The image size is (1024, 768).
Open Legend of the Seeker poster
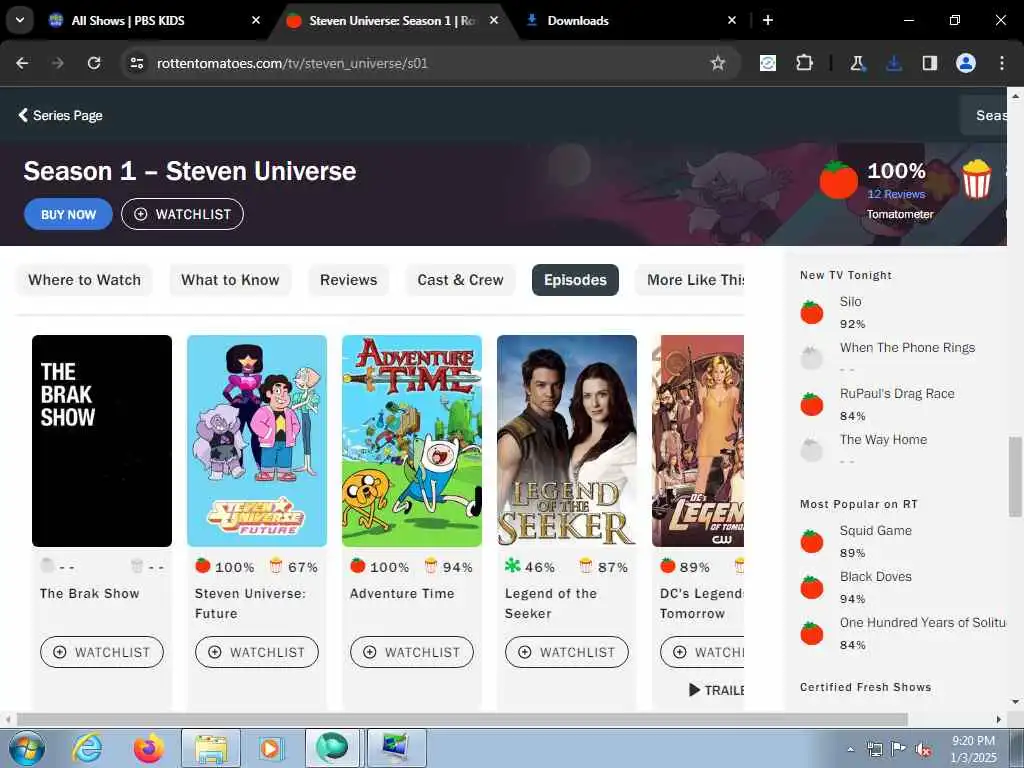pos(567,441)
